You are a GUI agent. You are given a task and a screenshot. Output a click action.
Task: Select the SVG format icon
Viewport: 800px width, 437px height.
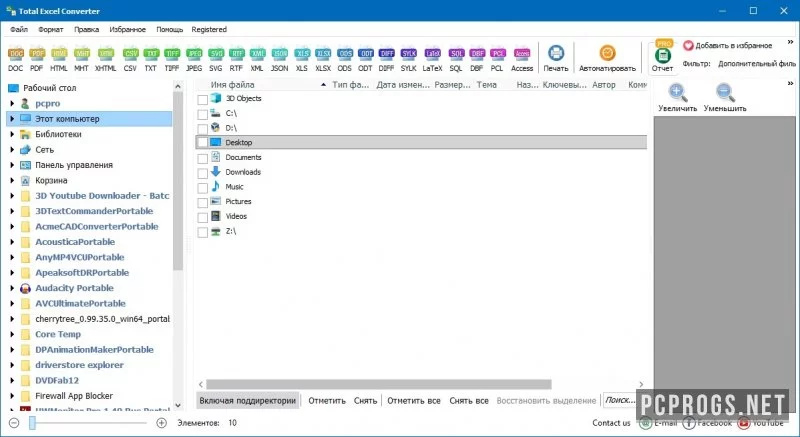(x=216, y=54)
